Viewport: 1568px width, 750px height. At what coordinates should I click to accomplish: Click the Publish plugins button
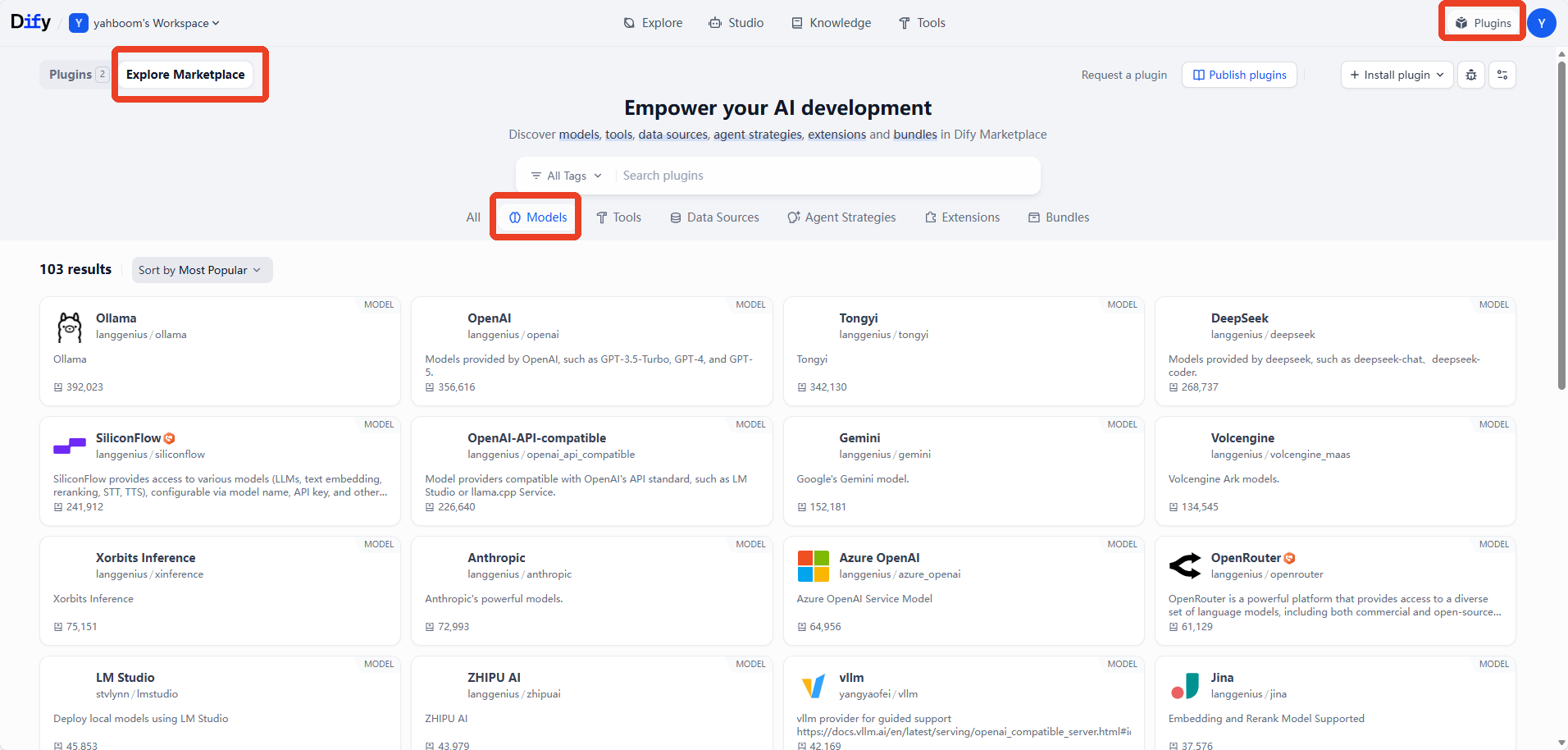(1239, 75)
